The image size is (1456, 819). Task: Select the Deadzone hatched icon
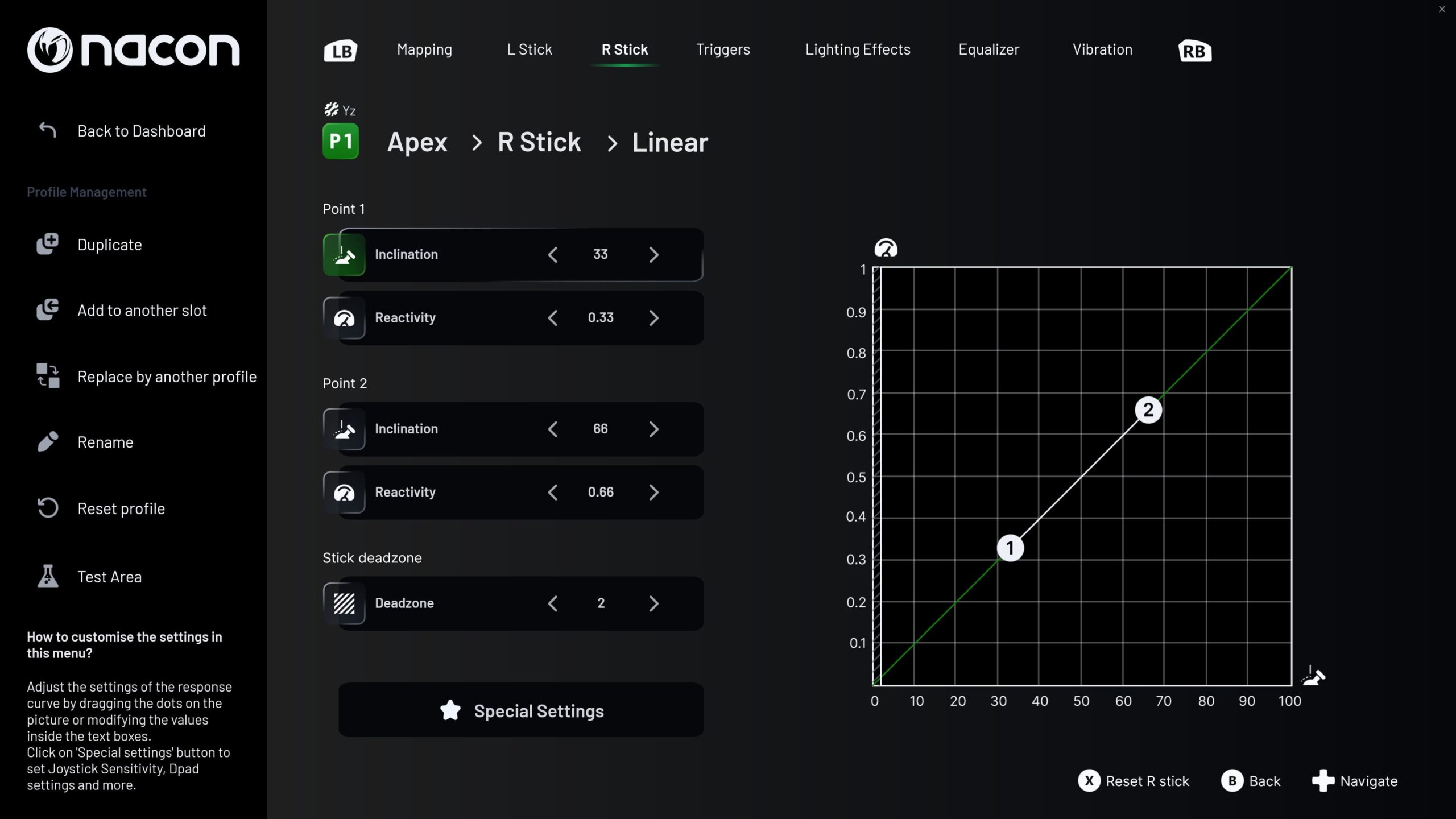point(344,603)
